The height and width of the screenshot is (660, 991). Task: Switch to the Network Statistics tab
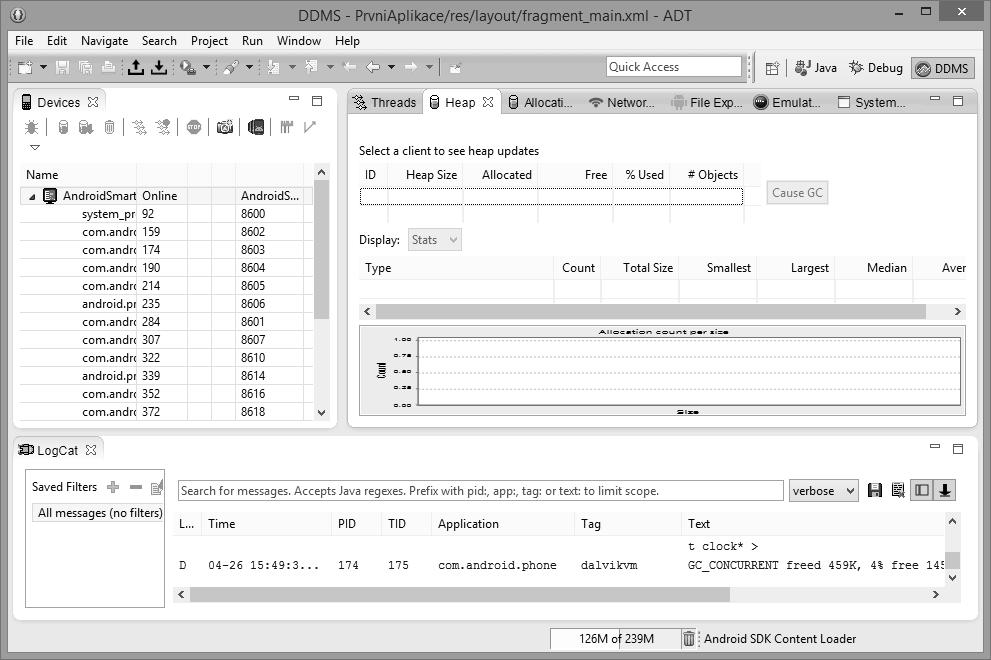621,102
